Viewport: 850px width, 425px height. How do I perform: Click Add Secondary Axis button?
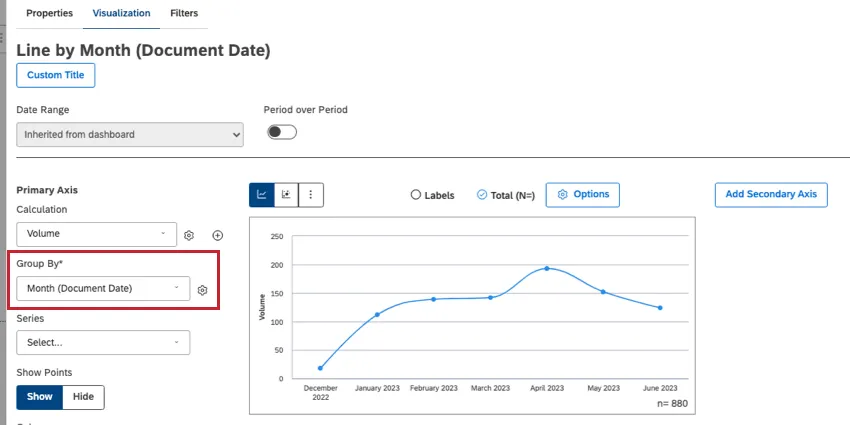pos(771,194)
